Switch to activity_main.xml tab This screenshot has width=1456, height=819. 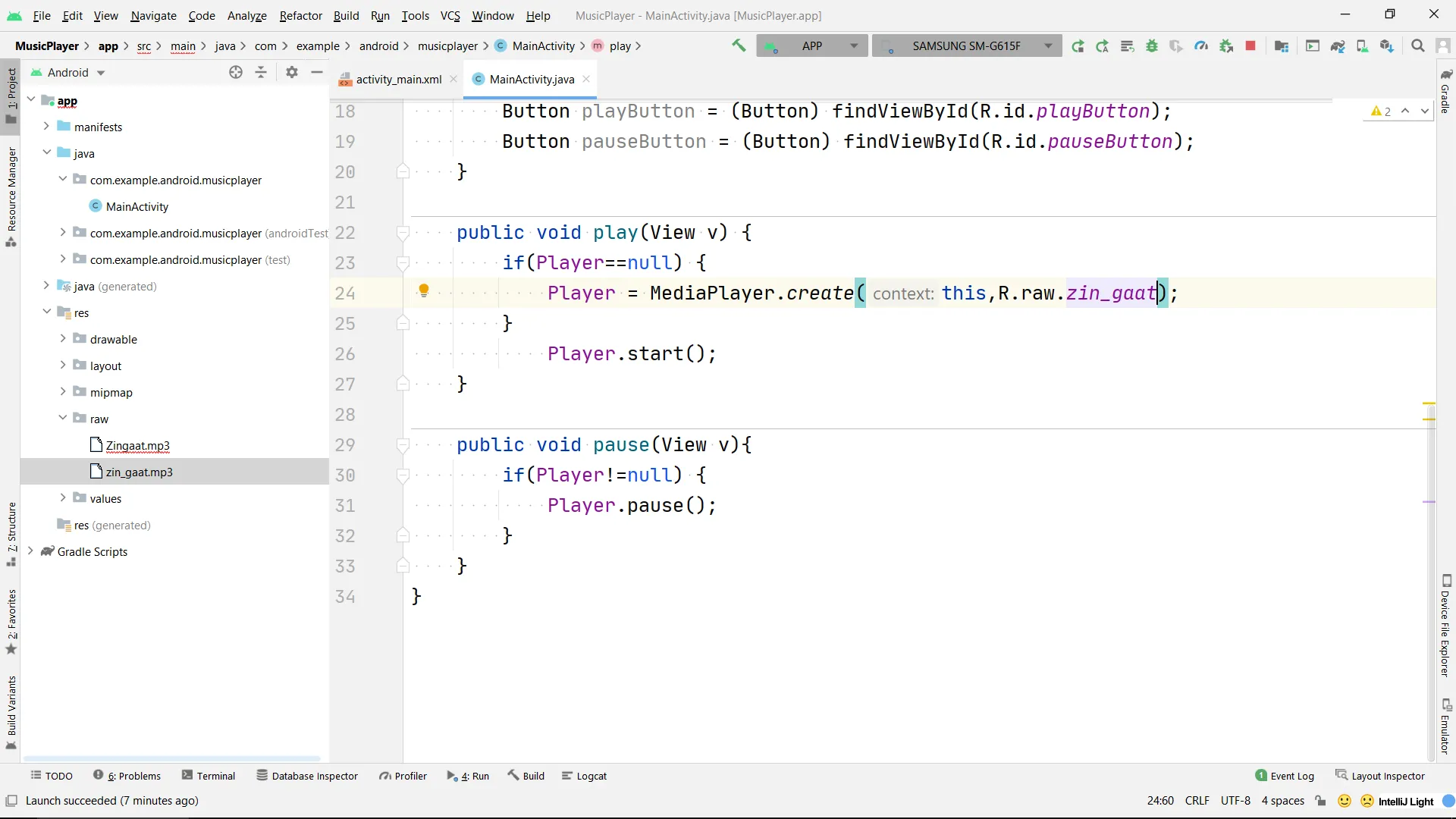click(398, 79)
